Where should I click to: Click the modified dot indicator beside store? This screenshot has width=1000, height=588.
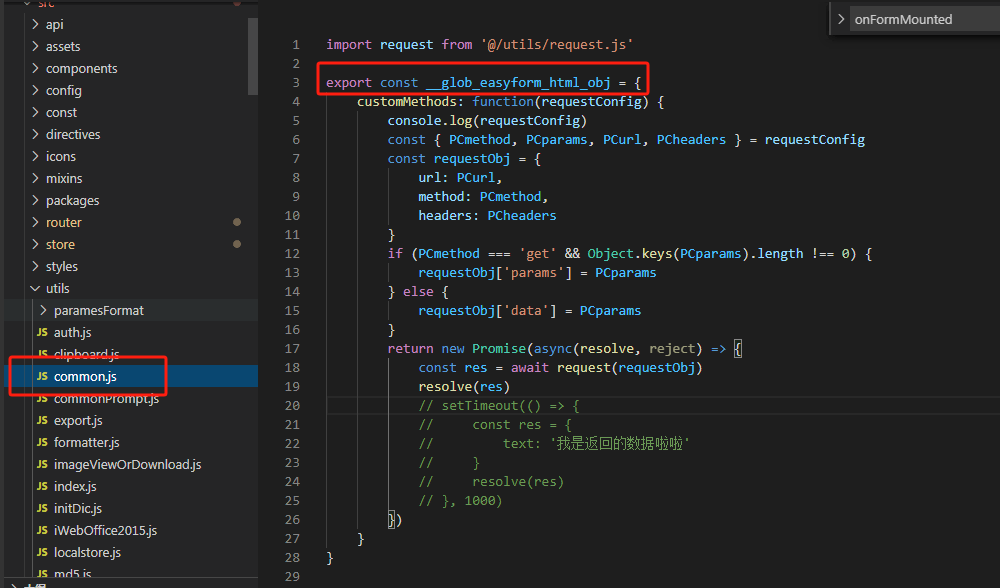(x=237, y=244)
